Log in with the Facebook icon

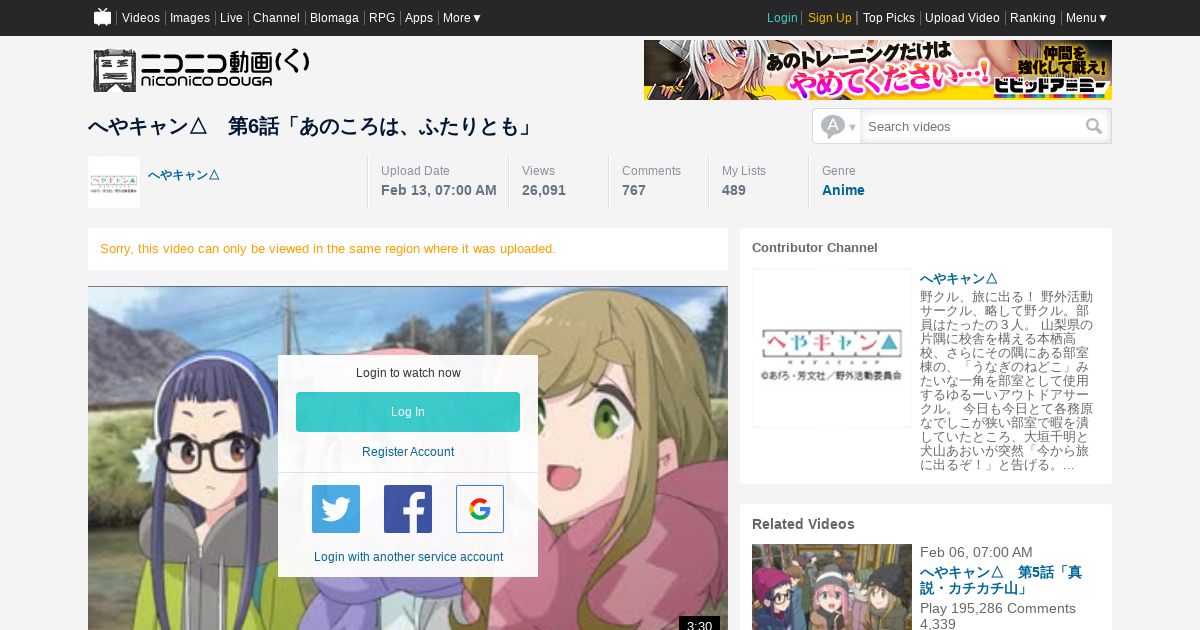click(x=408, y=509)
